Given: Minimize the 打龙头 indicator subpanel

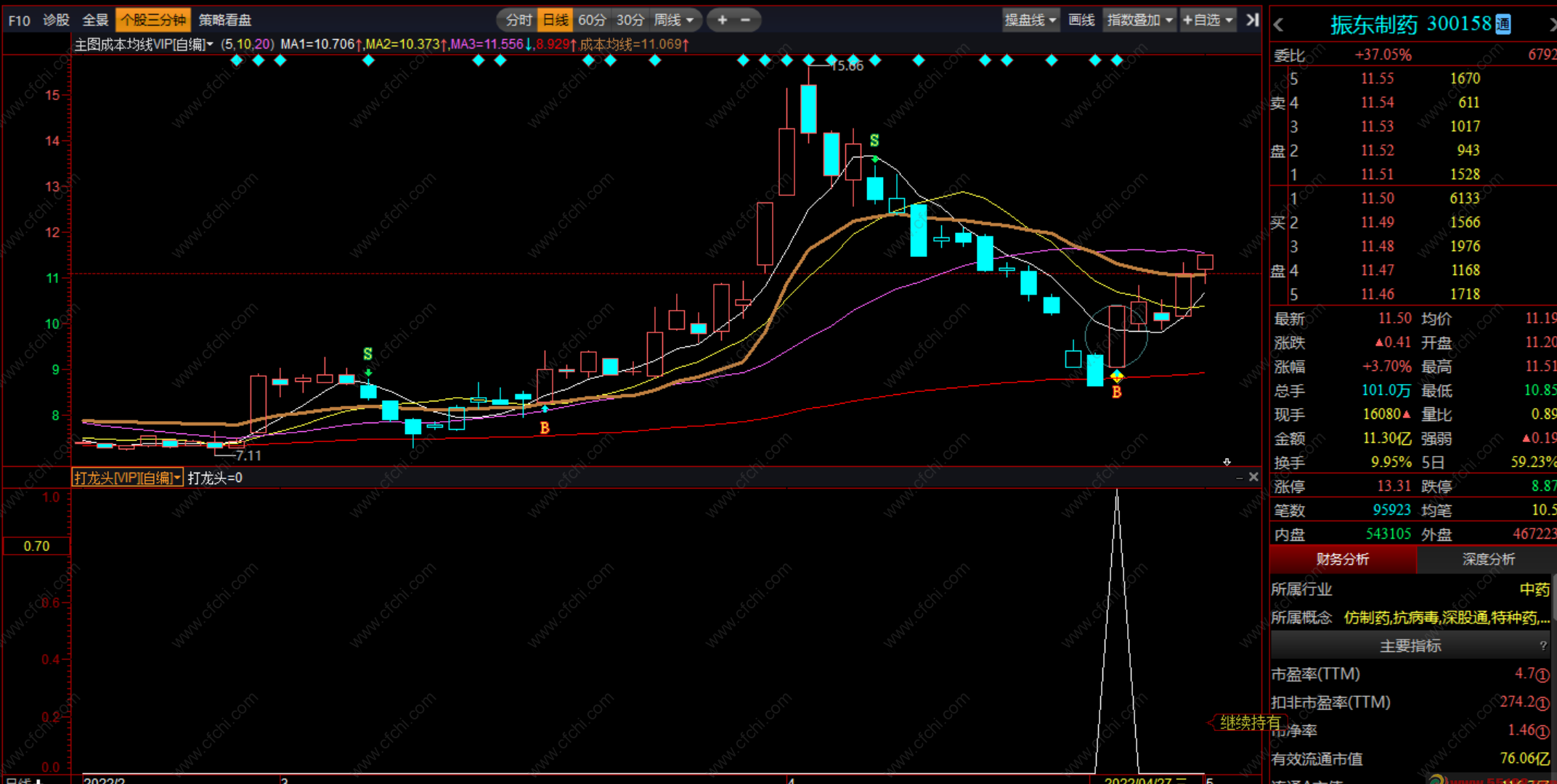Looking at the screenshot, I should tap(1239, 478).
